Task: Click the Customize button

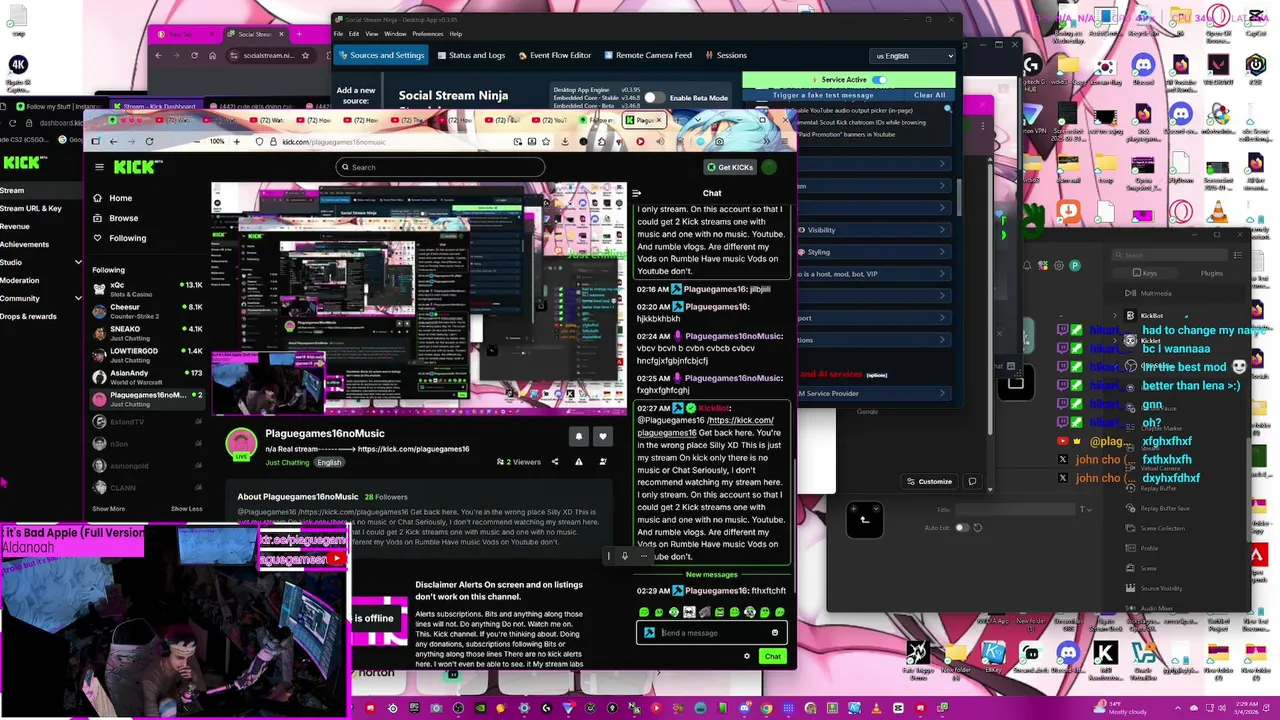Action: (929, 482)
